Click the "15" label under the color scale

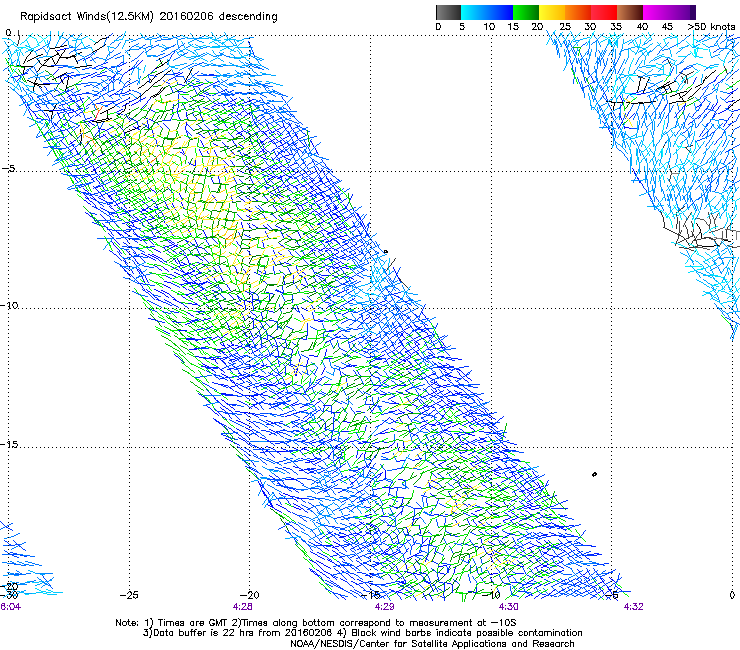(513, 26)
